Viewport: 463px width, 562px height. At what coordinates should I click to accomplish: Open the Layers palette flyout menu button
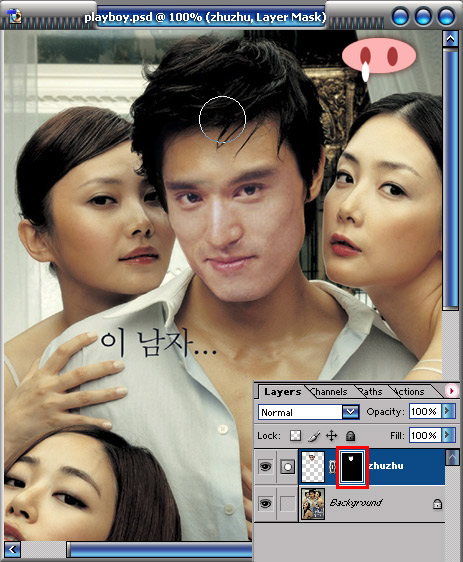452,391
